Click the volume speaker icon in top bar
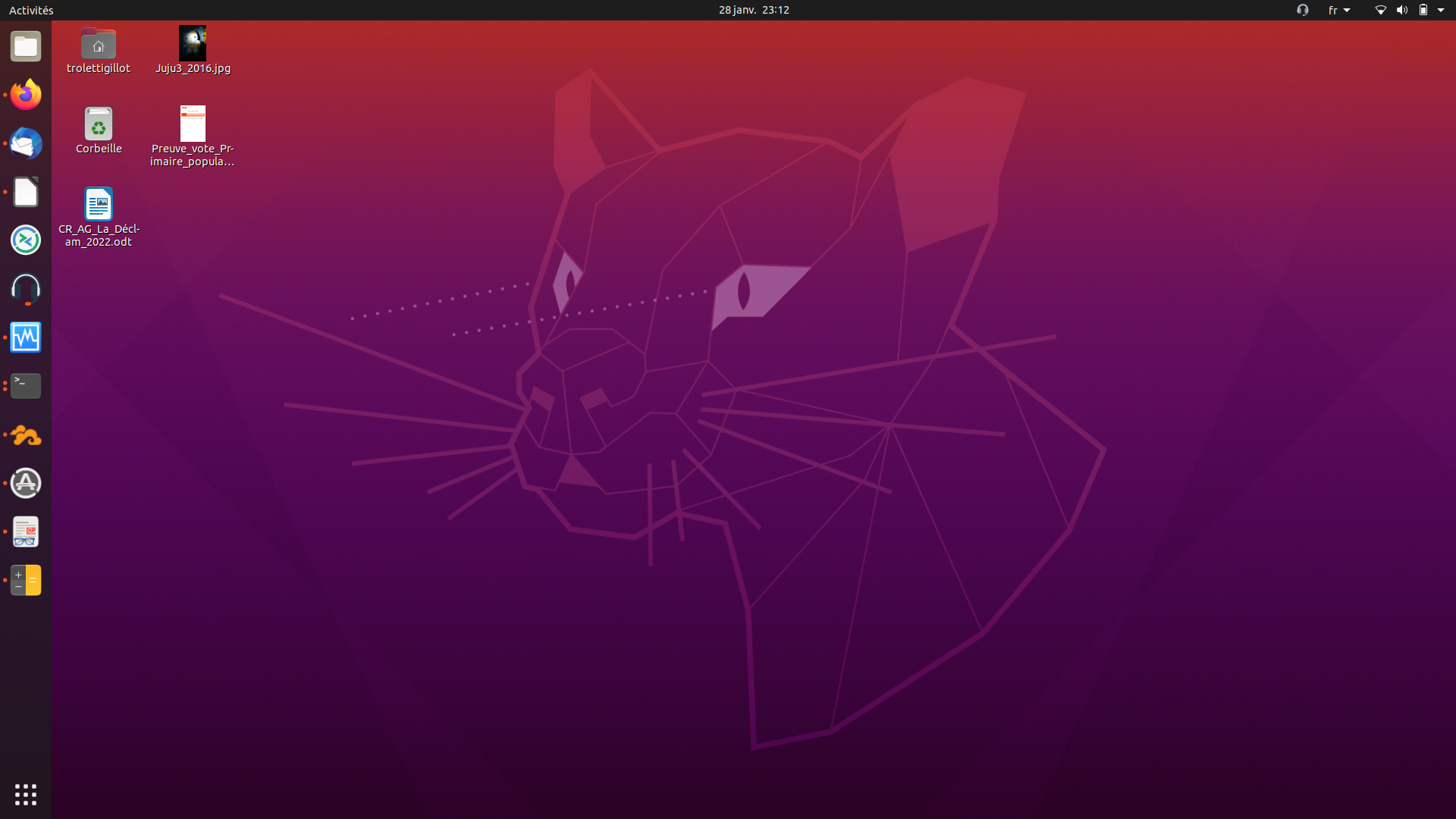This screenshot has height=819, width=1456. 1402,10
